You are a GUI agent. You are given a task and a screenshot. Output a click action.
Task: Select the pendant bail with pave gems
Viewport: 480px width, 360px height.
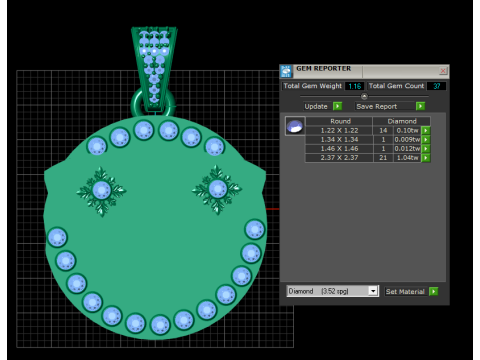[154, 68]
